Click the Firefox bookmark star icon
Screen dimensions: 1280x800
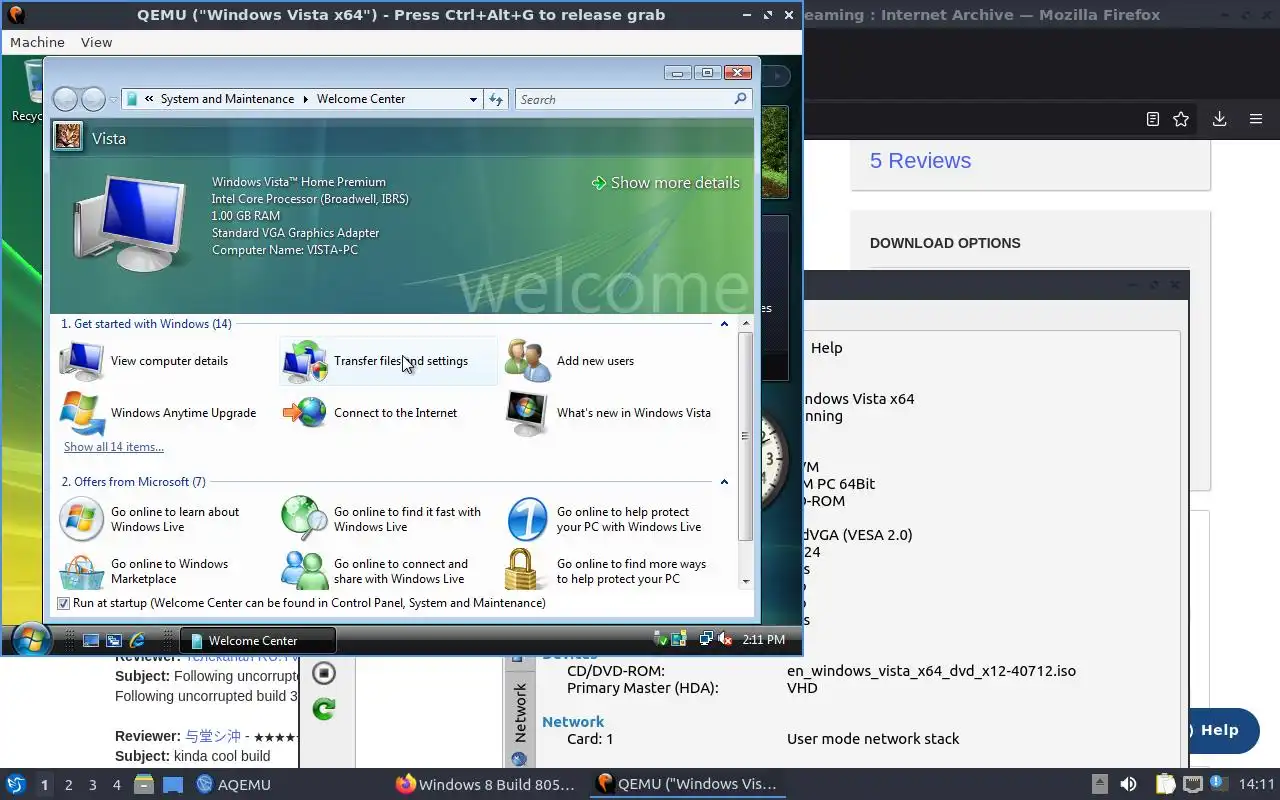(x=1181, y=119)
